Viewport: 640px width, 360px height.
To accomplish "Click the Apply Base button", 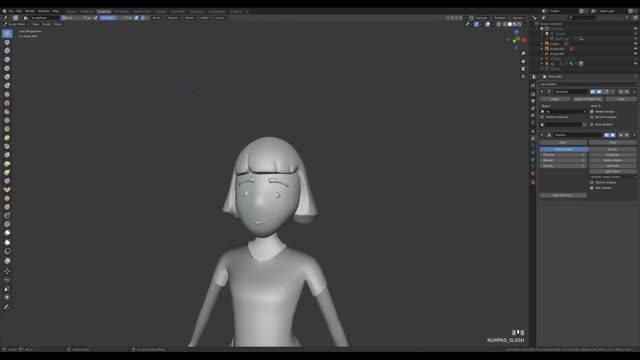I will (613, 171).
